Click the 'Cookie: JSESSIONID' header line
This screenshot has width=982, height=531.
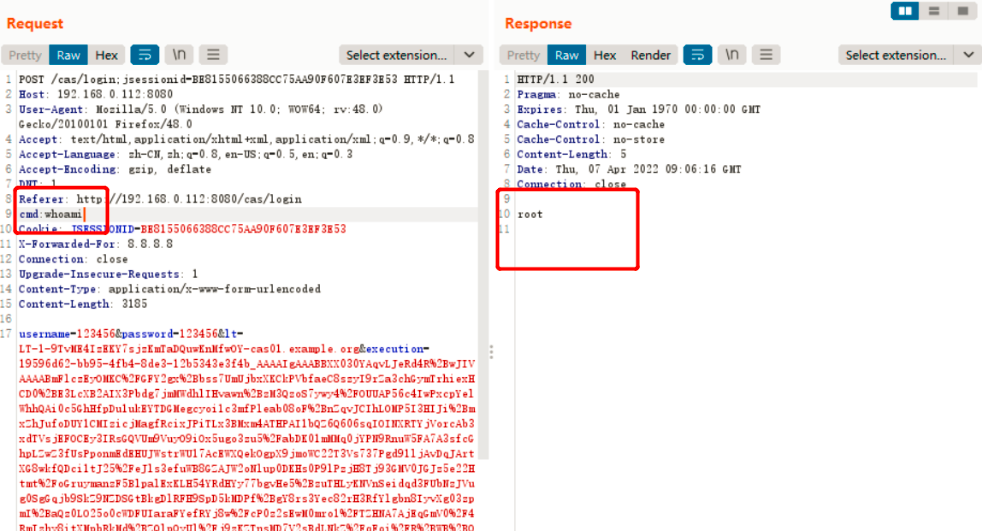182,229
